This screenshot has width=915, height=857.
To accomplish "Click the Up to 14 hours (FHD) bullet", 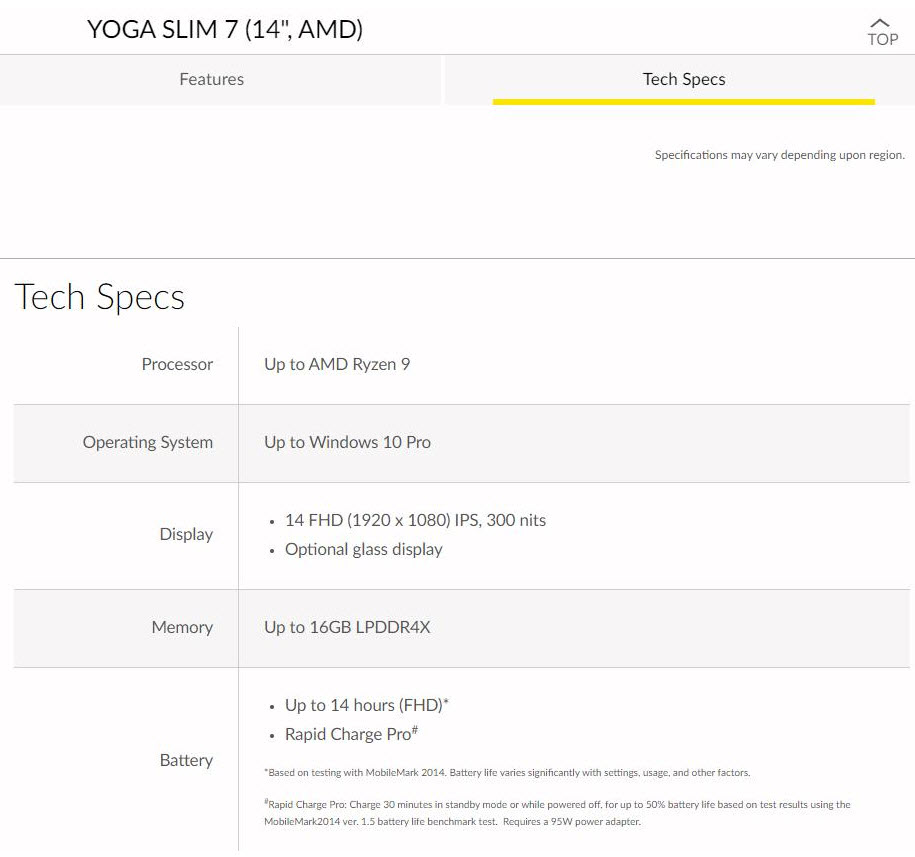I will click(366, 706).
